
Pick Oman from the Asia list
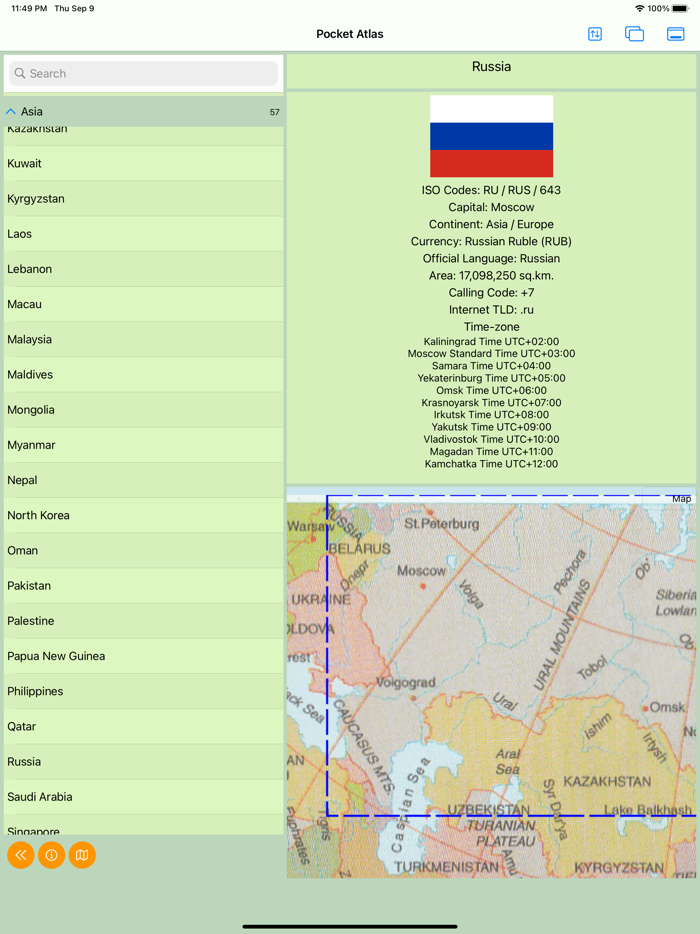tap(144, 550)
